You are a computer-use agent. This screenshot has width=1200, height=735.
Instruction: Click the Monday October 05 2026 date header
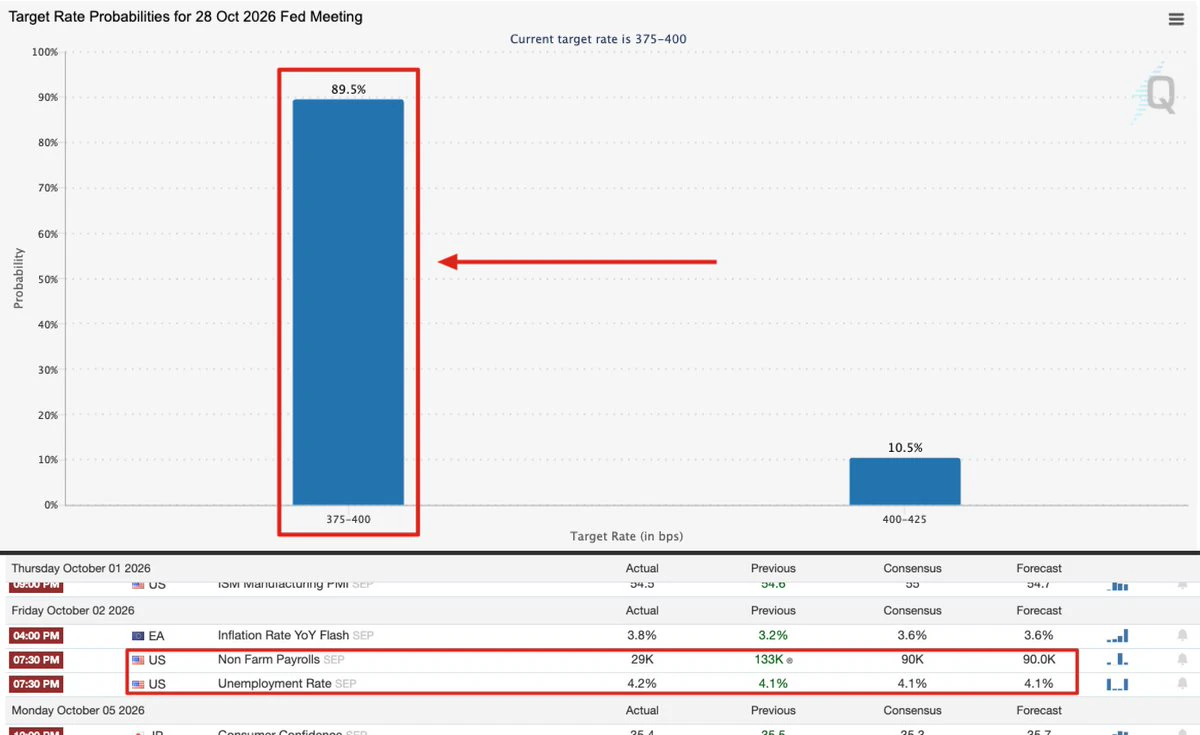tap(78, 710)
